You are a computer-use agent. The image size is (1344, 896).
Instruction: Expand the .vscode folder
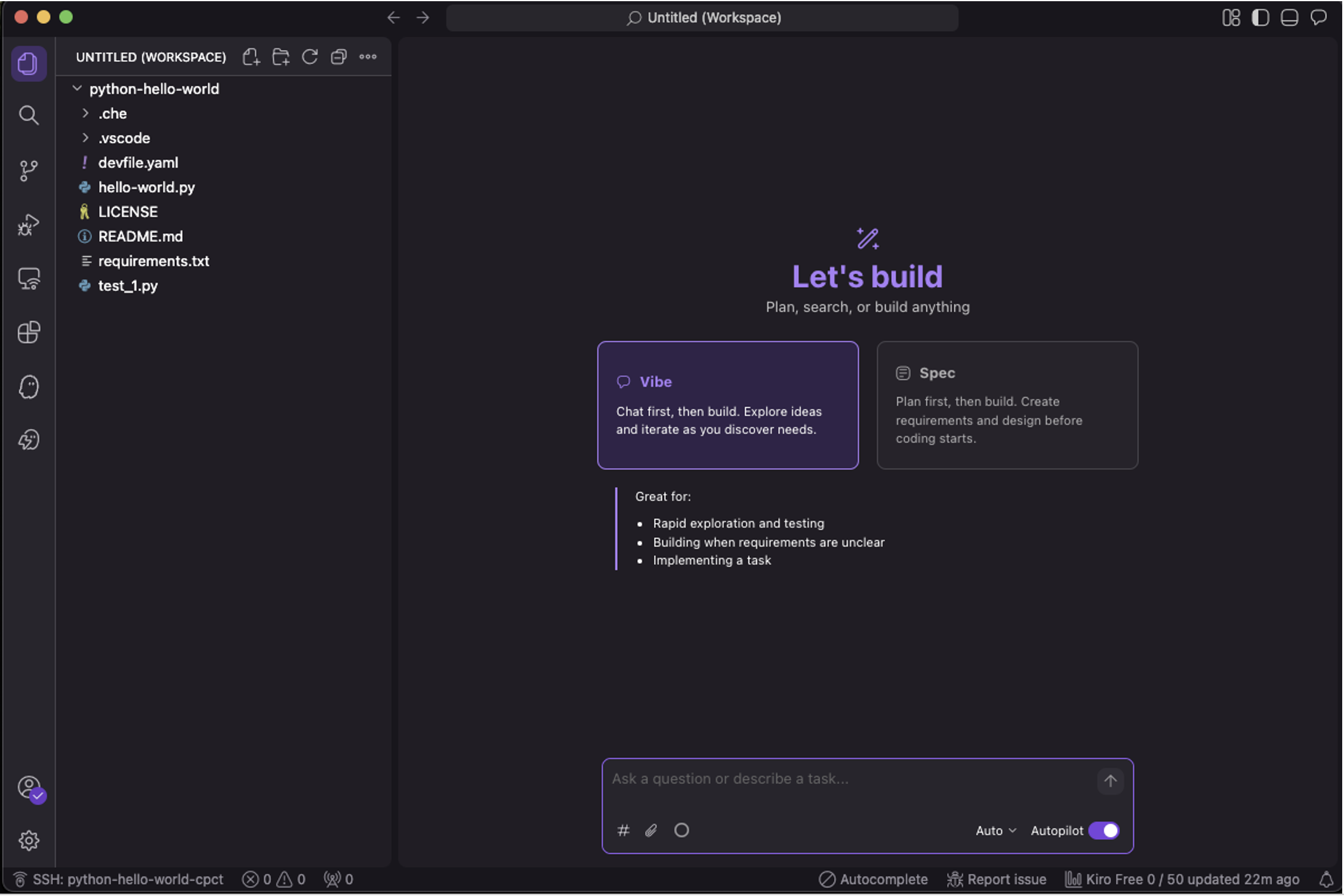click(x=85, y=137)
